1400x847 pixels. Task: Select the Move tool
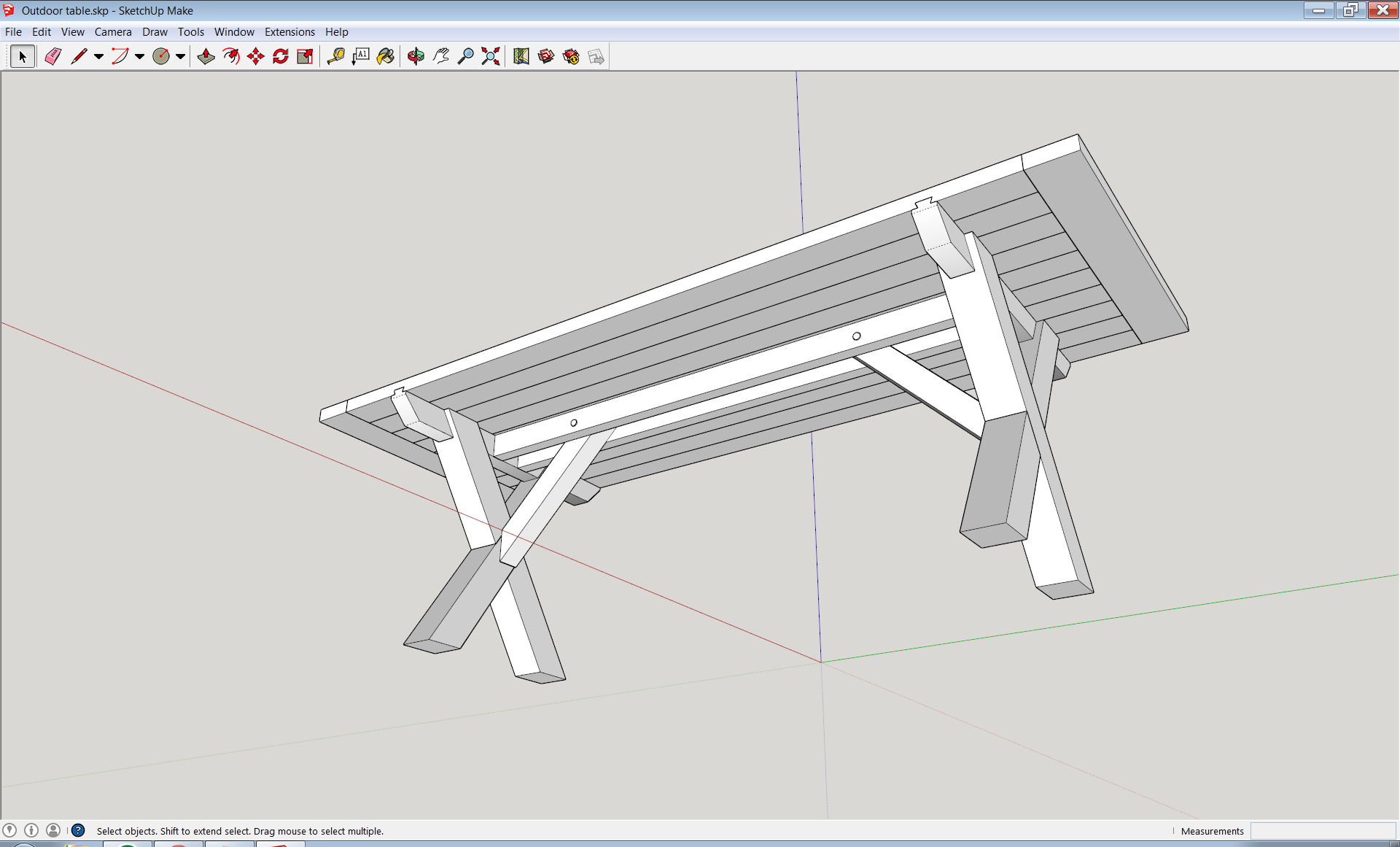pos(256,56)
